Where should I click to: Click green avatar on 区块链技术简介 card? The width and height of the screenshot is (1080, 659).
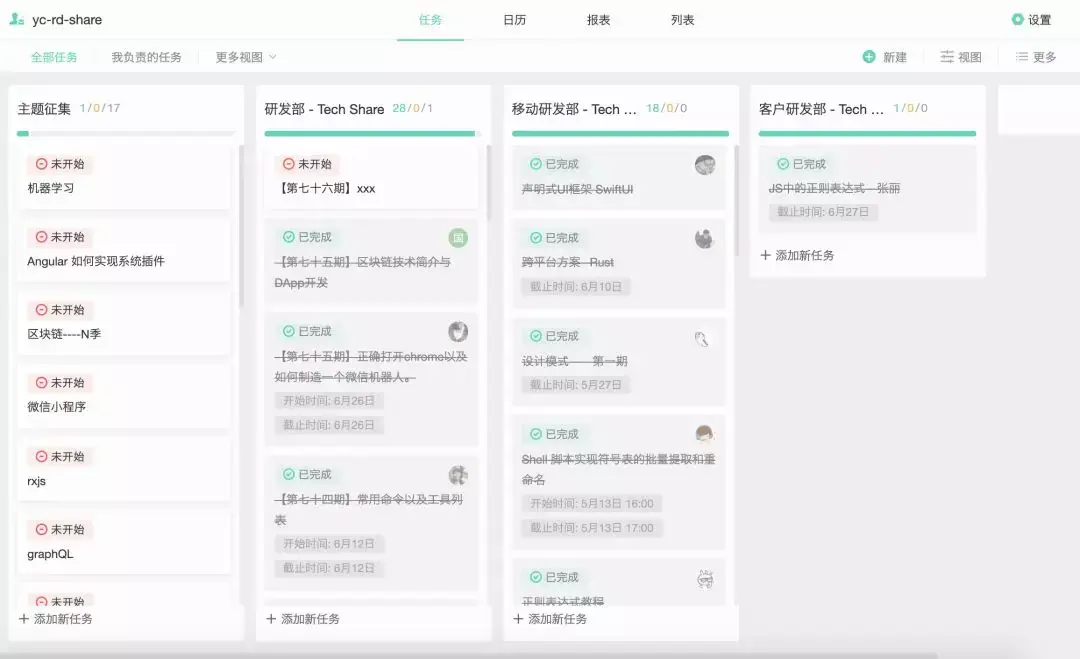[458, 238]
